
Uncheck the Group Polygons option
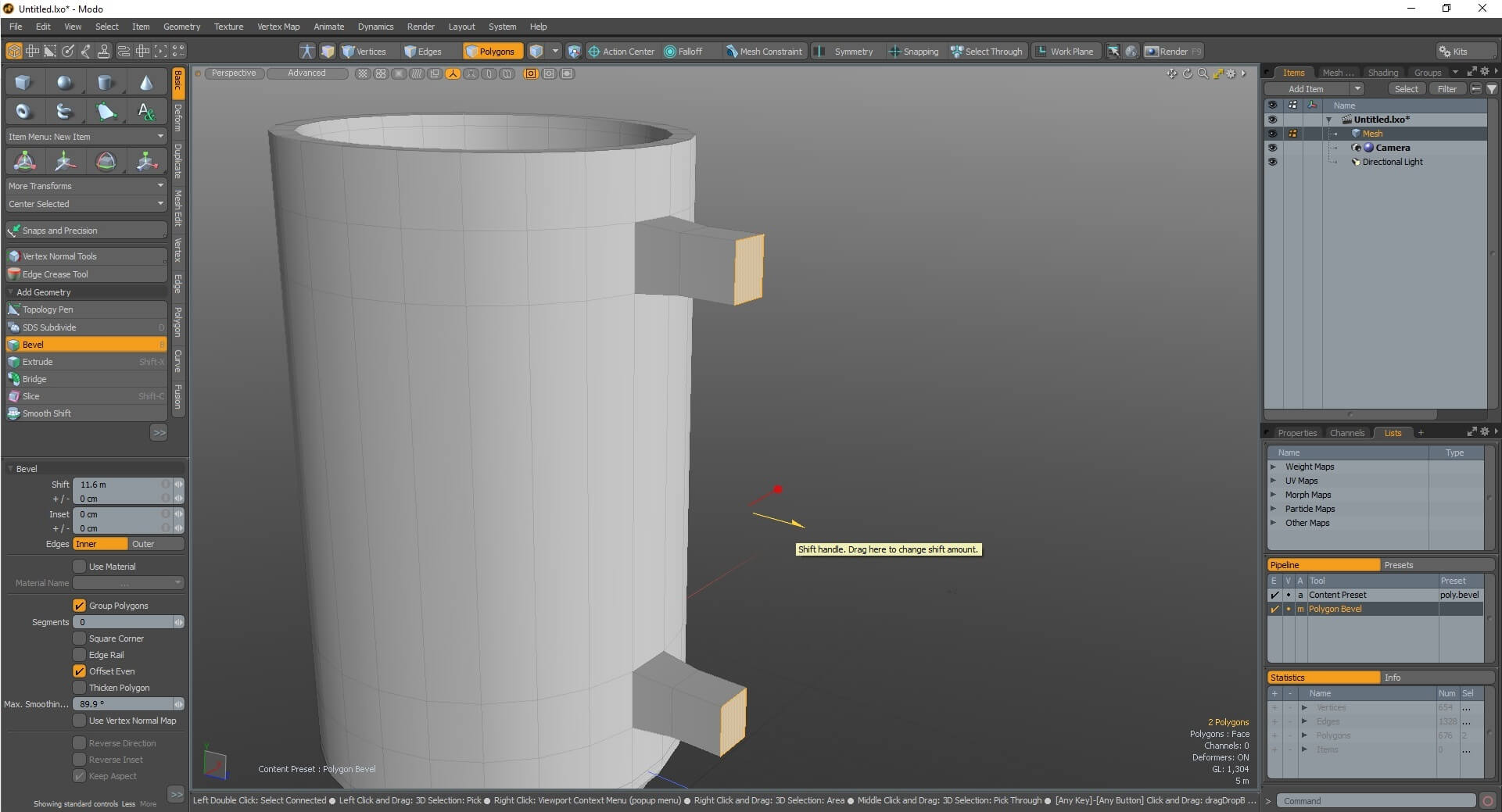[x=80, y=605]
